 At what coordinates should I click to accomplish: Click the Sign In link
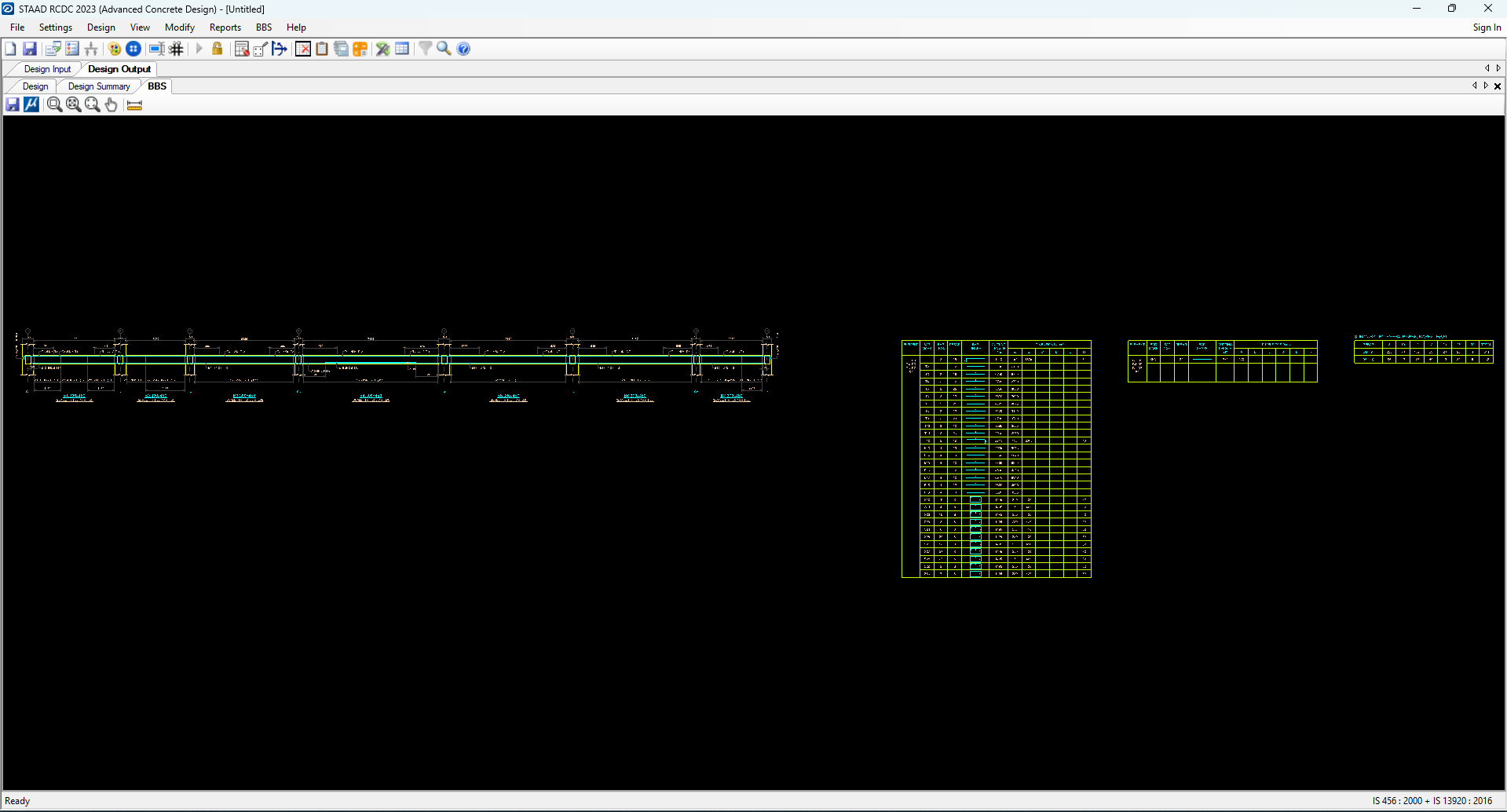point(1487,27)
